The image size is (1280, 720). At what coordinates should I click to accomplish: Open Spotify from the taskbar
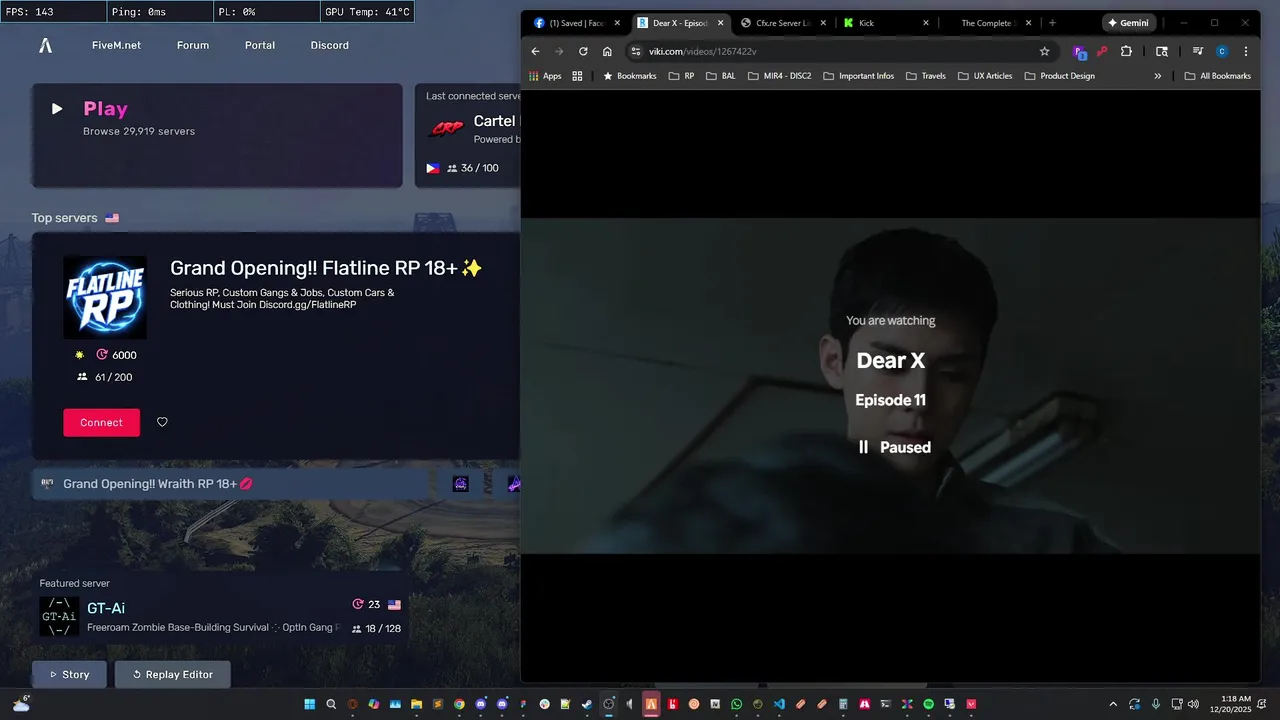[x=929, y=704]
